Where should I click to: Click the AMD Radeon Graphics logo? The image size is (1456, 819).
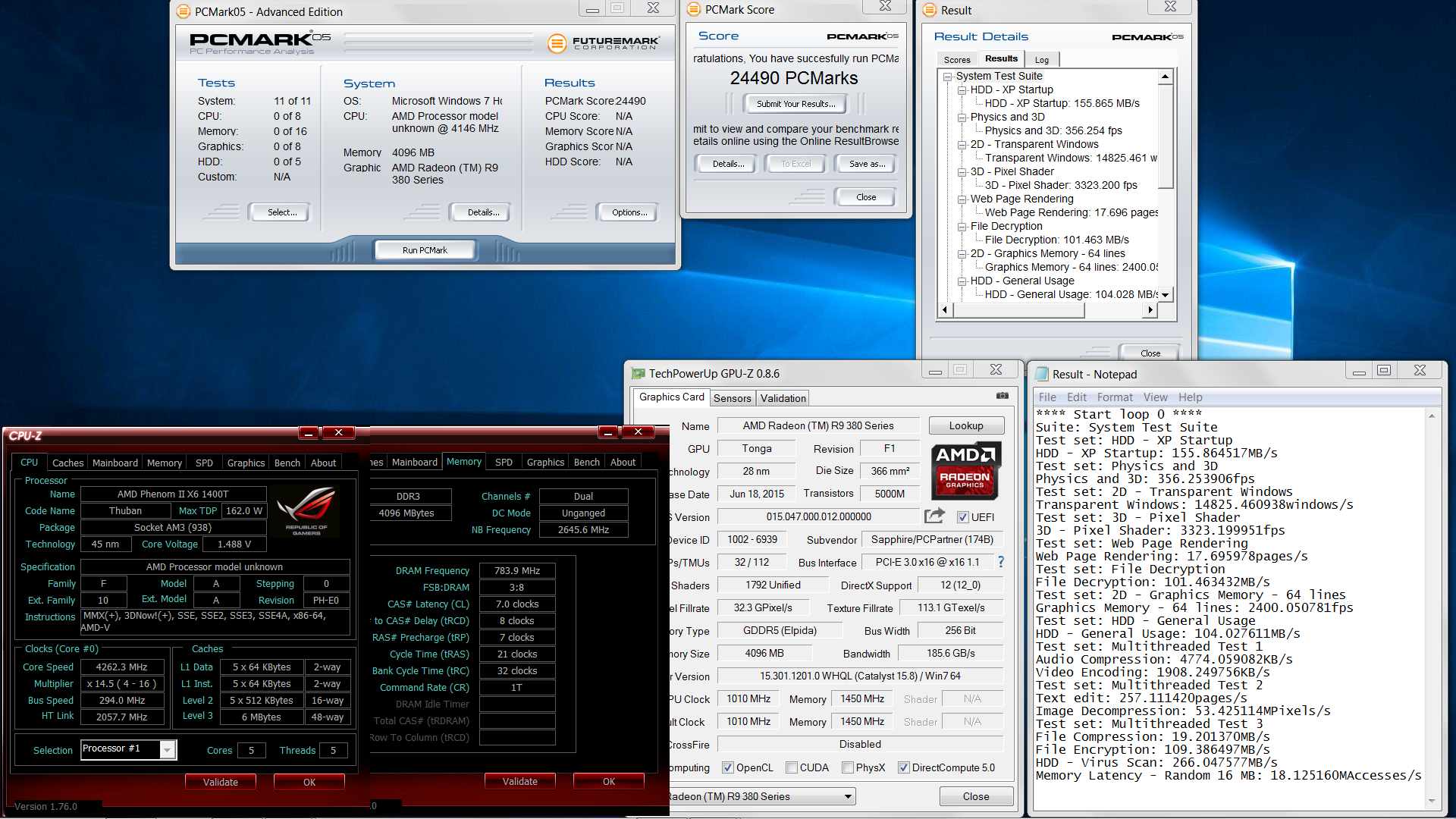tap(965, 471)
